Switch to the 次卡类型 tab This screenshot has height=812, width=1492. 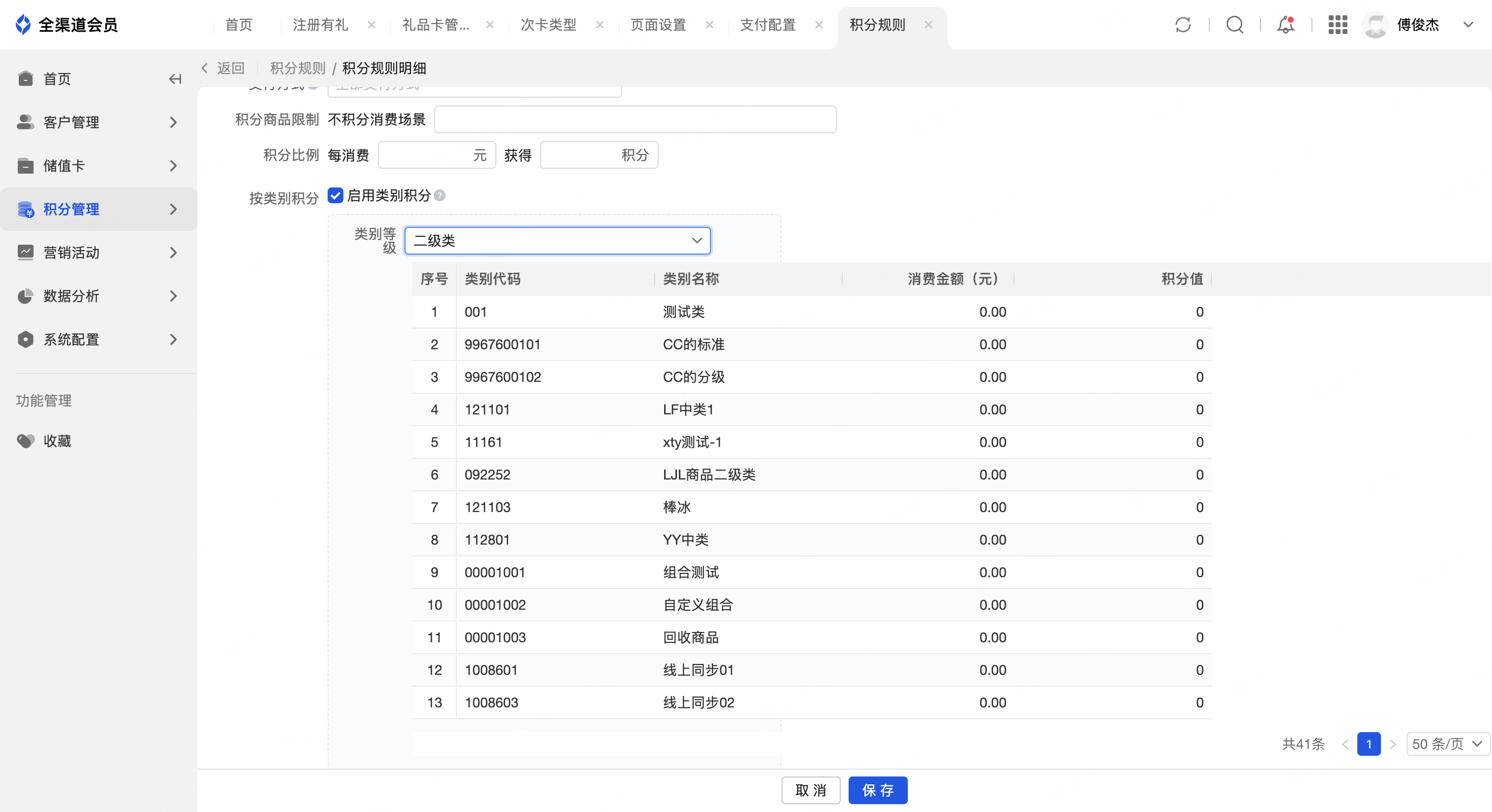click(x=549, y=25)
